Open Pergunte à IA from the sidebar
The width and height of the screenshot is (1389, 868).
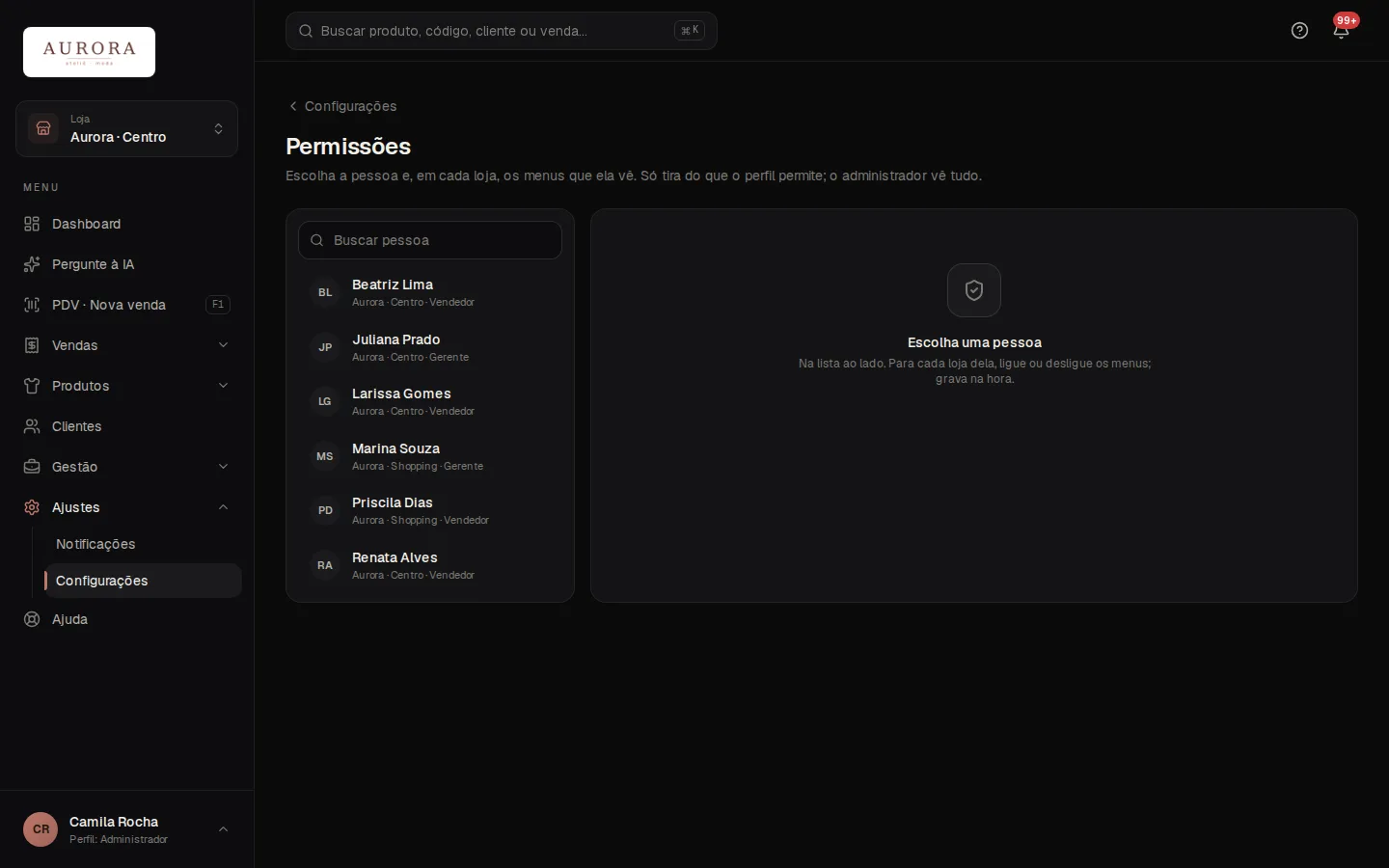126,264
